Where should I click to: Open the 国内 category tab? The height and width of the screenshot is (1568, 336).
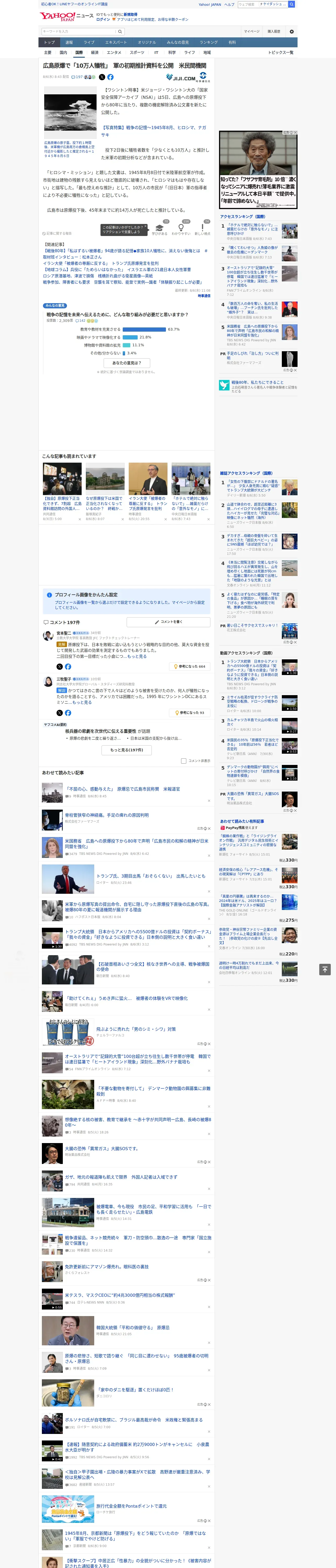pyautogui.click(x=63, y=52)
